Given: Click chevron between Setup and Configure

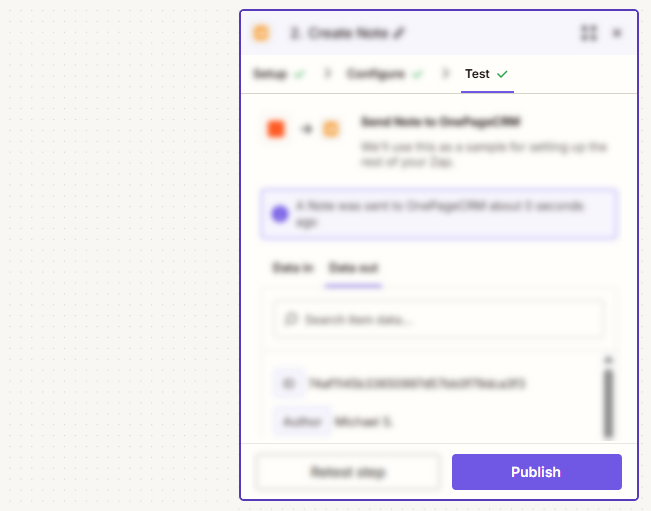Looking at the screenshot, I should pyautogui.click(x=328, y=73).
